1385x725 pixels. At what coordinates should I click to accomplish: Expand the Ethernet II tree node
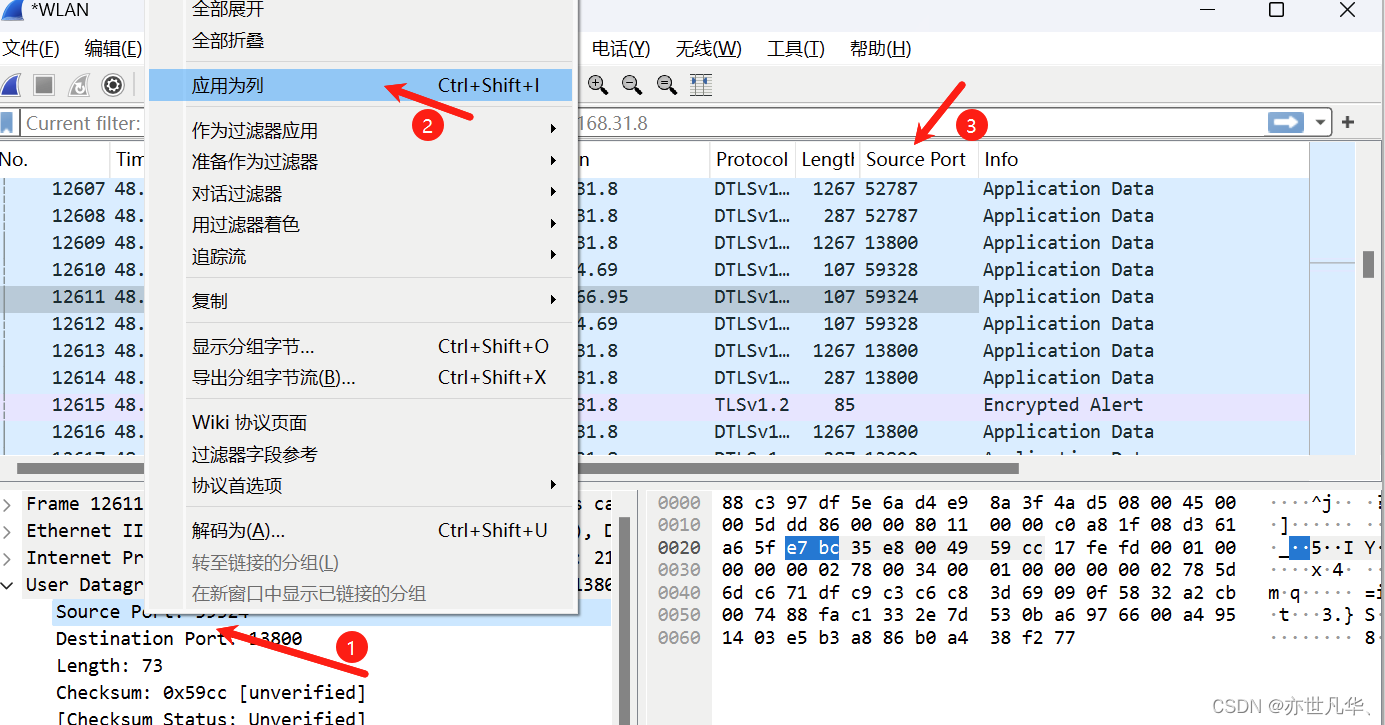coord(8,530)
